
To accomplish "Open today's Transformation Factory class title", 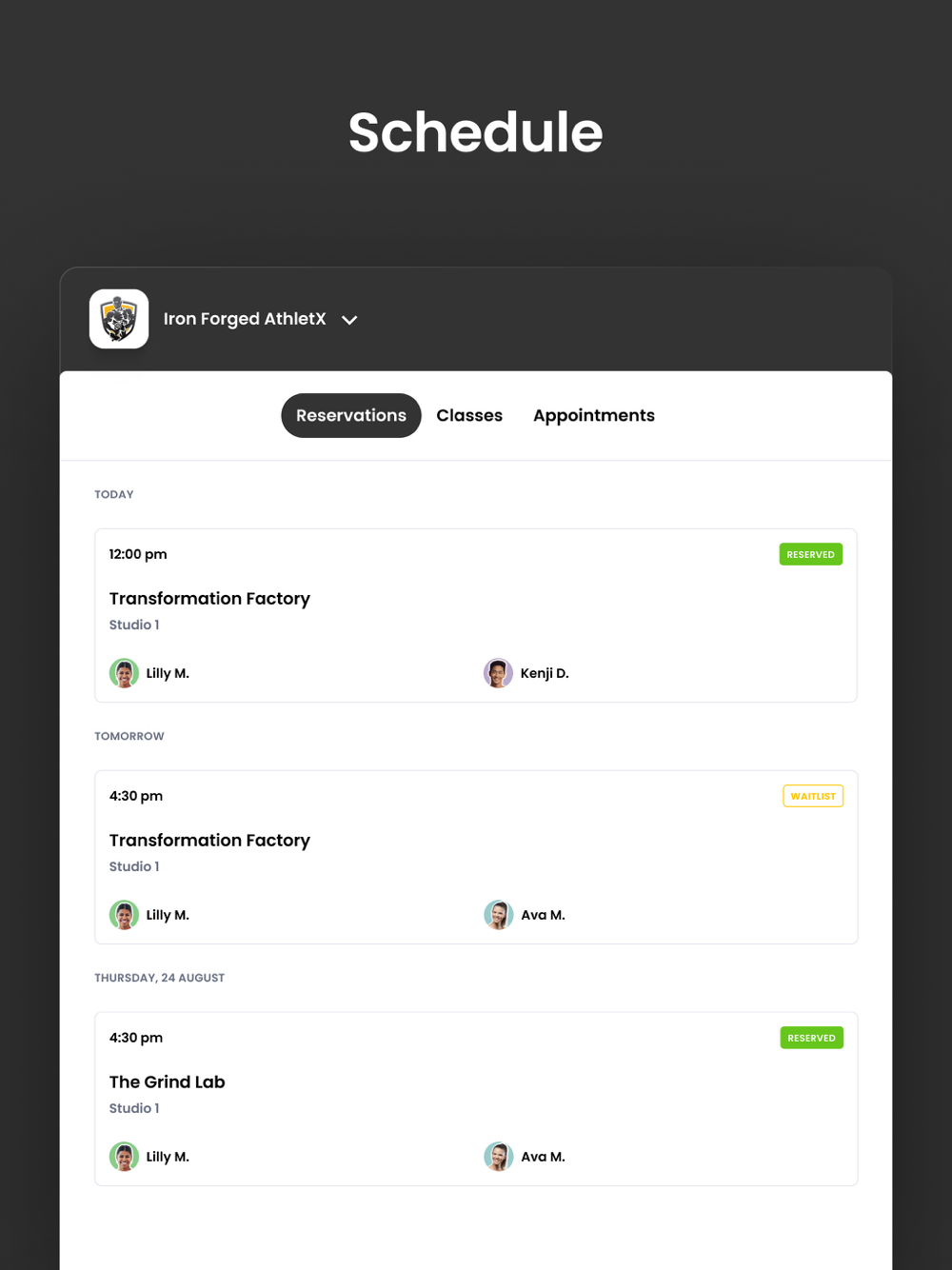I will coord(209,598).
